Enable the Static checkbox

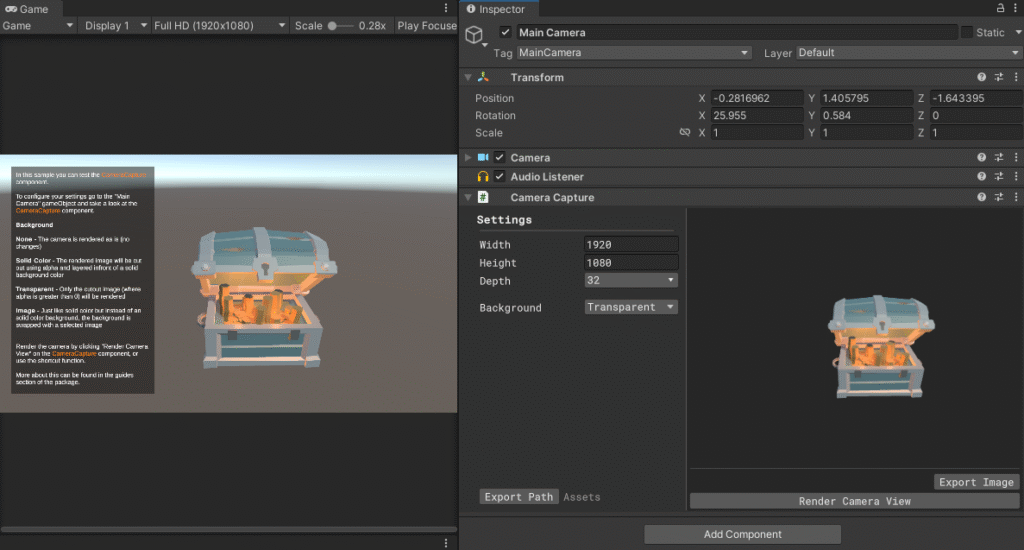click(x=966, y=33)
